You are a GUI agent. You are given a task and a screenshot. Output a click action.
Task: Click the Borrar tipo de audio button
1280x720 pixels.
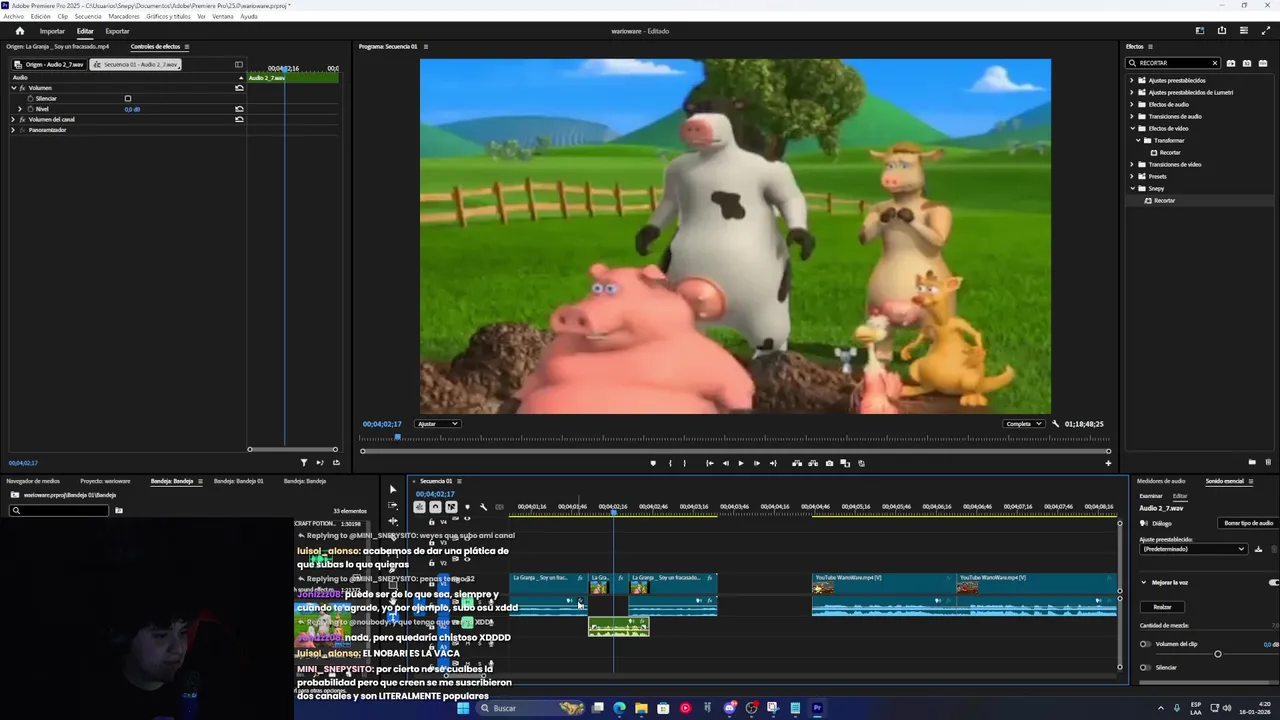click(x=1249, y=523)
